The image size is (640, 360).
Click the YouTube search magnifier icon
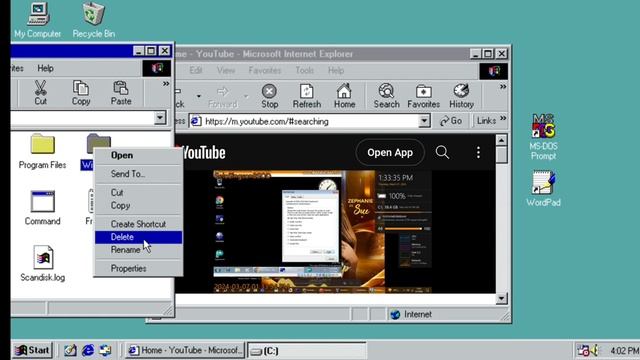[442, 152]
